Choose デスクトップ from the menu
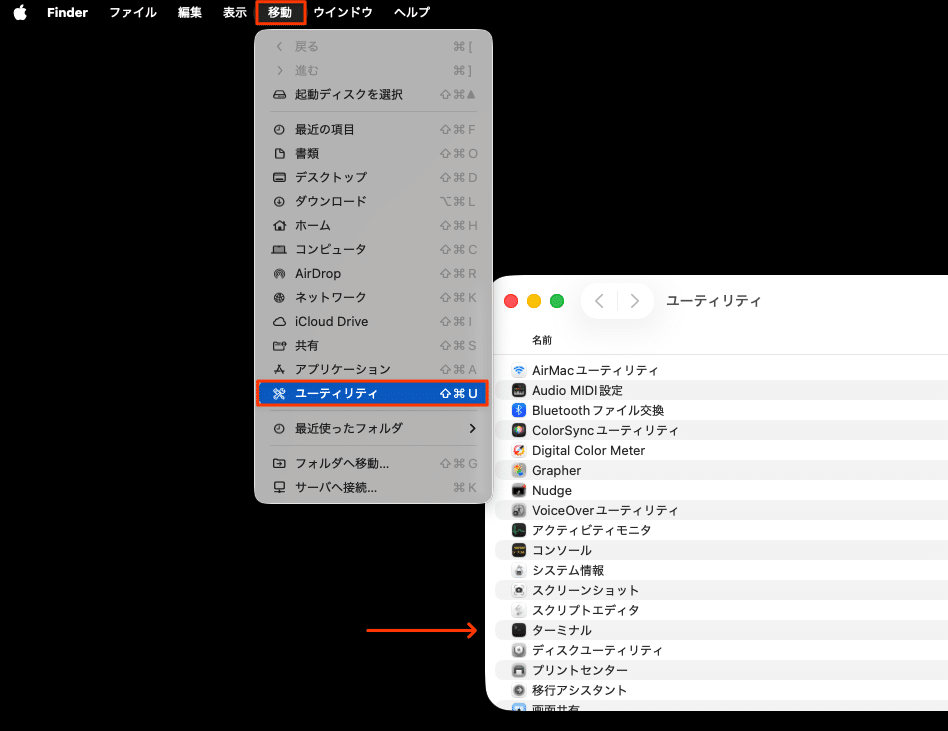Screen dimensions: 948x731 [374, 177]
